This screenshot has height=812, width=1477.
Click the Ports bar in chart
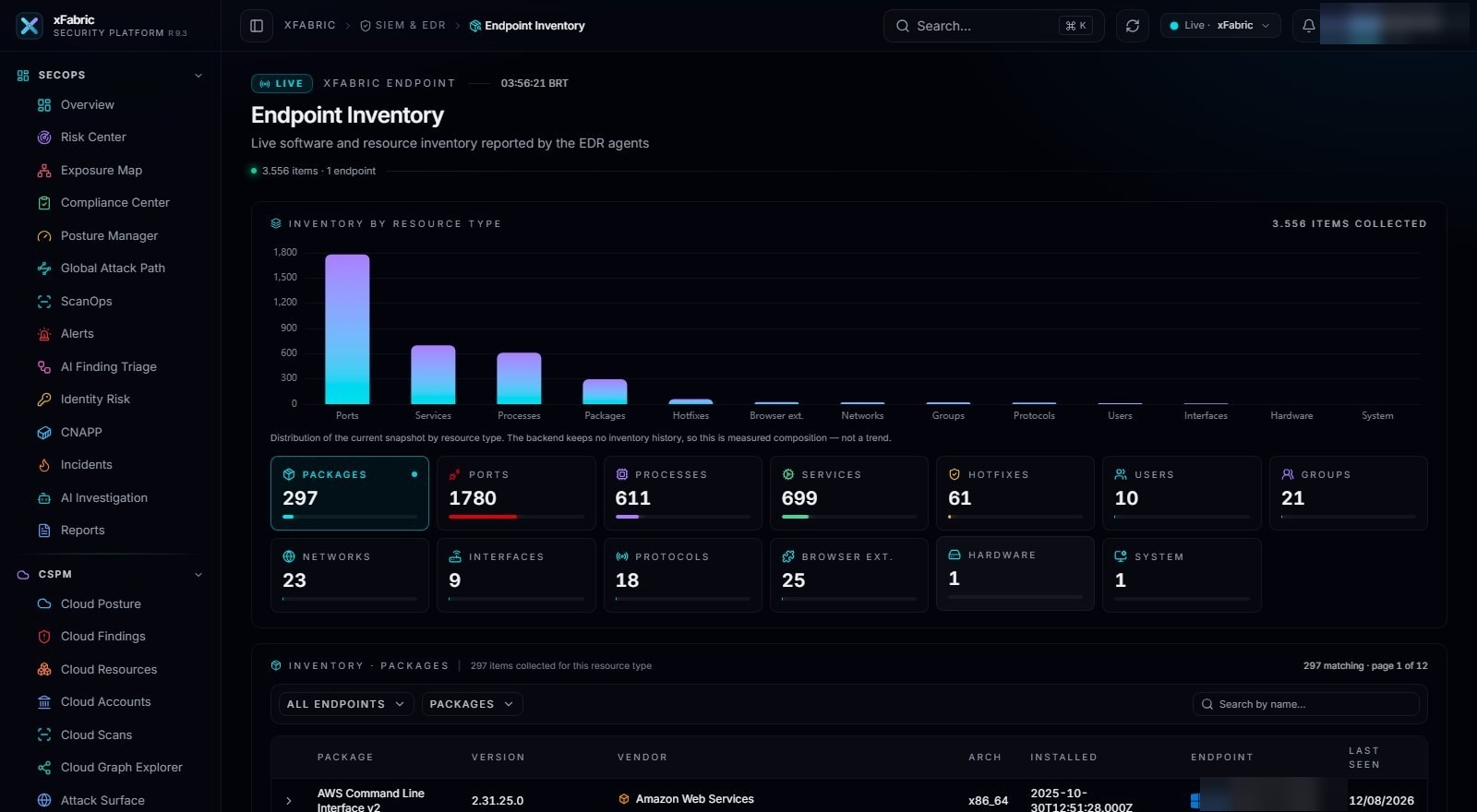(x=347, y=329)
